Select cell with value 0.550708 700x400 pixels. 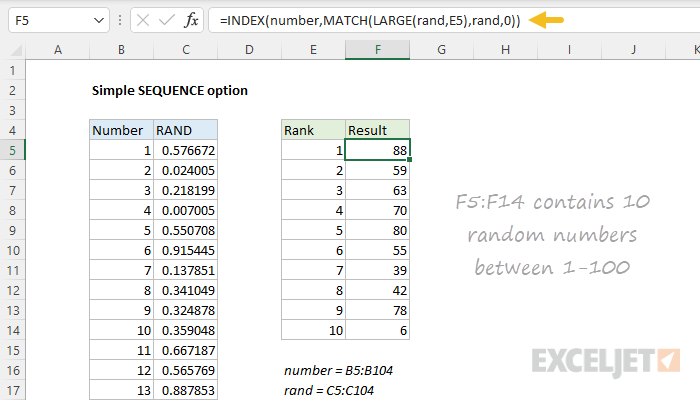coord(186,230)
